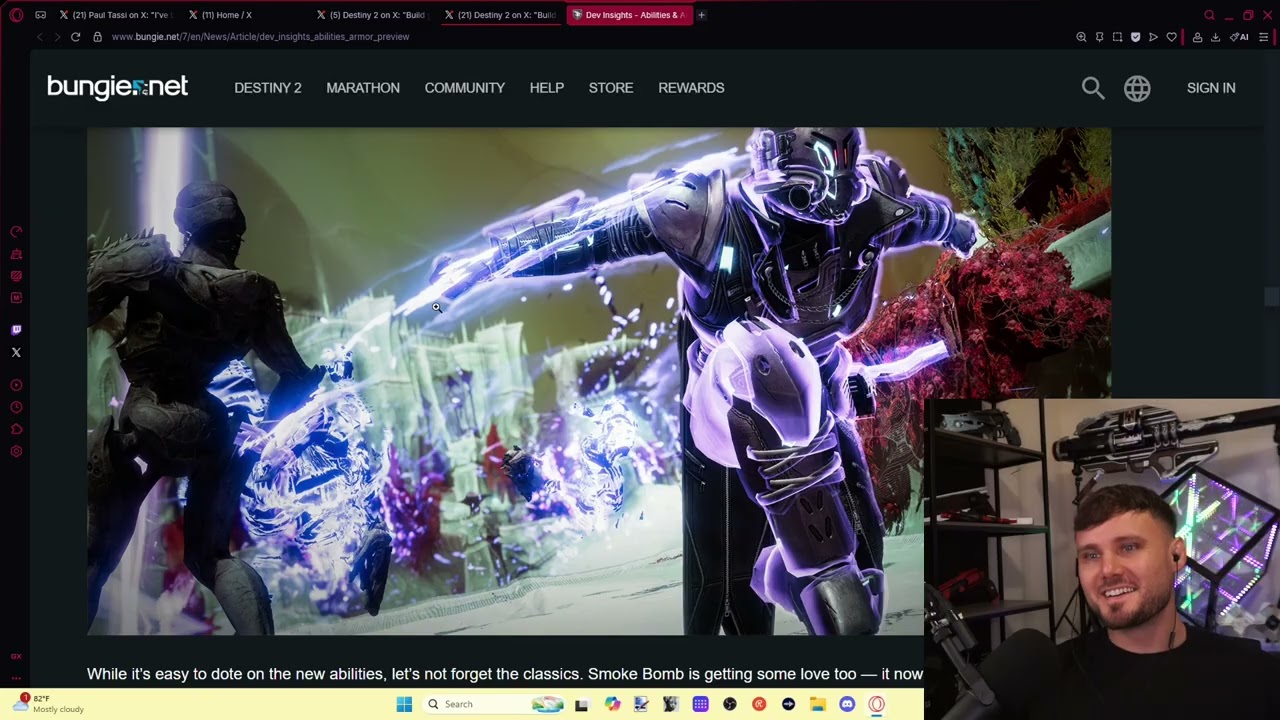
Task: Switch to (21) Destiny 2 on X tab
Action: [x=503, y=15]
